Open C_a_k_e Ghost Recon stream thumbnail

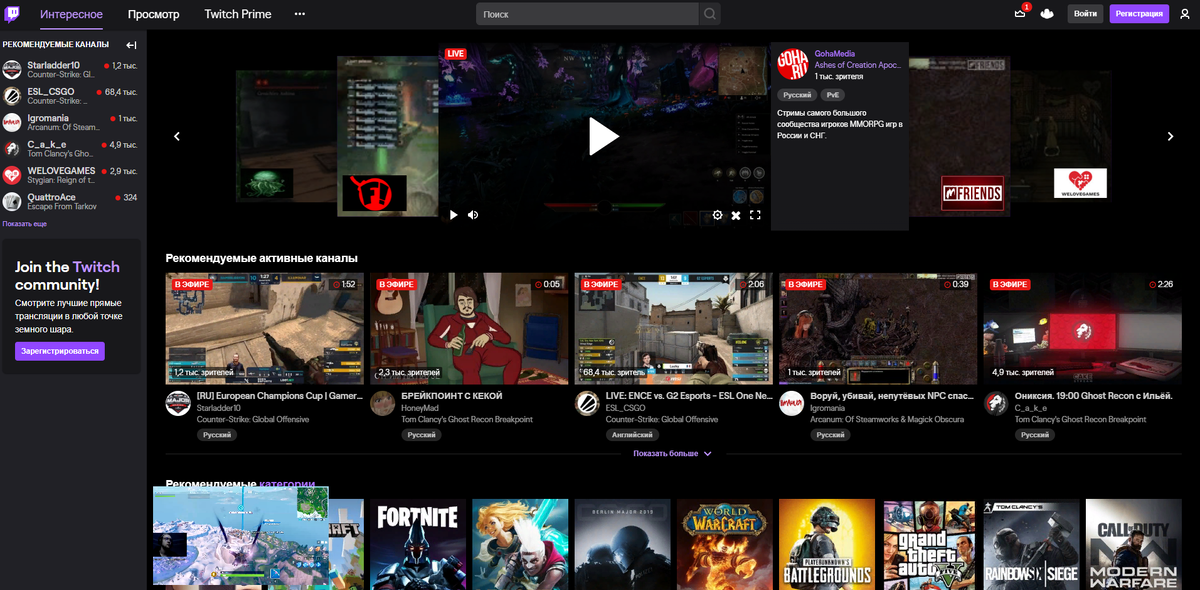click(x=1081, y=329)
